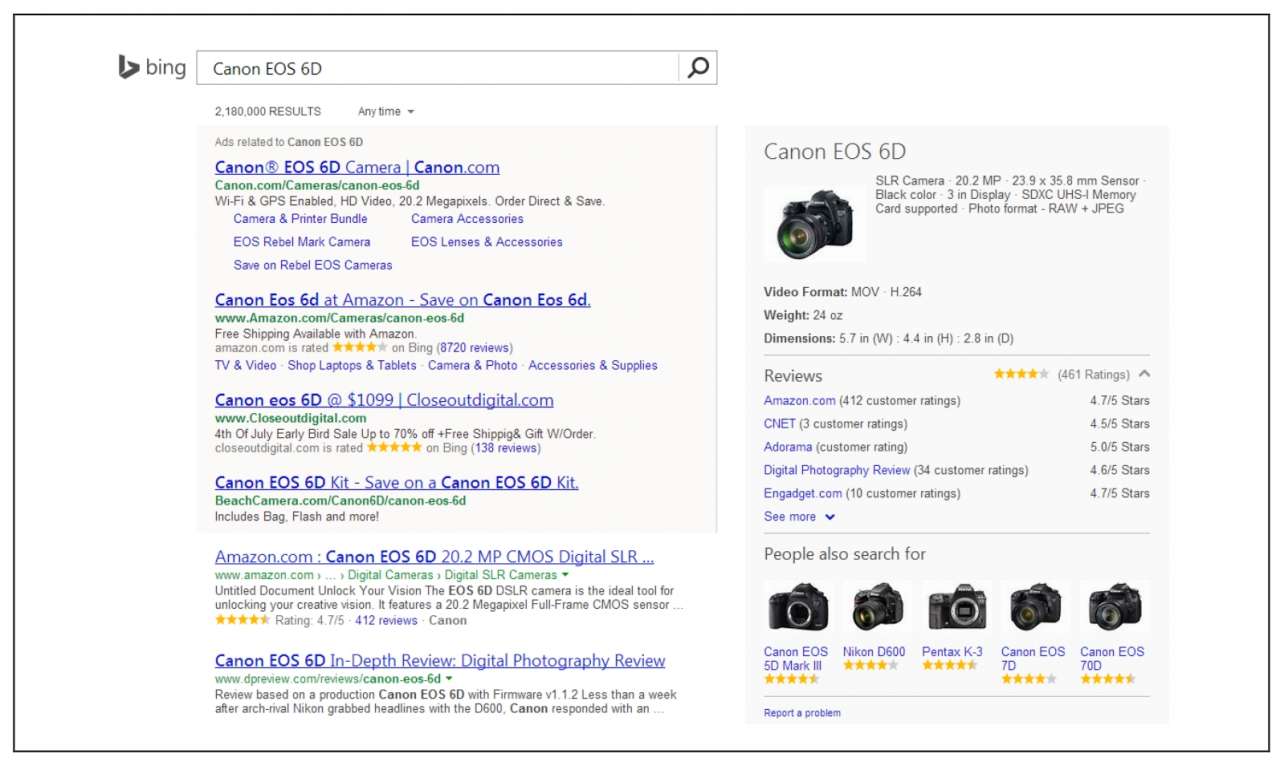Open the Camera & Photo sublink

coord(473,366)
